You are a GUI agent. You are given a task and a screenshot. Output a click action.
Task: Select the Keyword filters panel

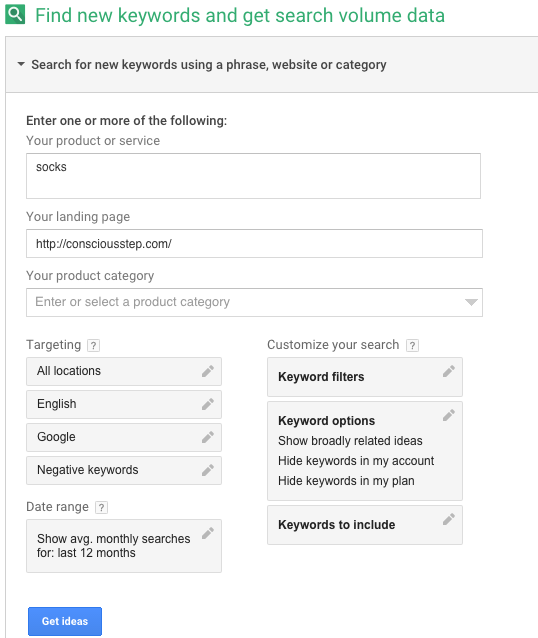pos(365,377)
